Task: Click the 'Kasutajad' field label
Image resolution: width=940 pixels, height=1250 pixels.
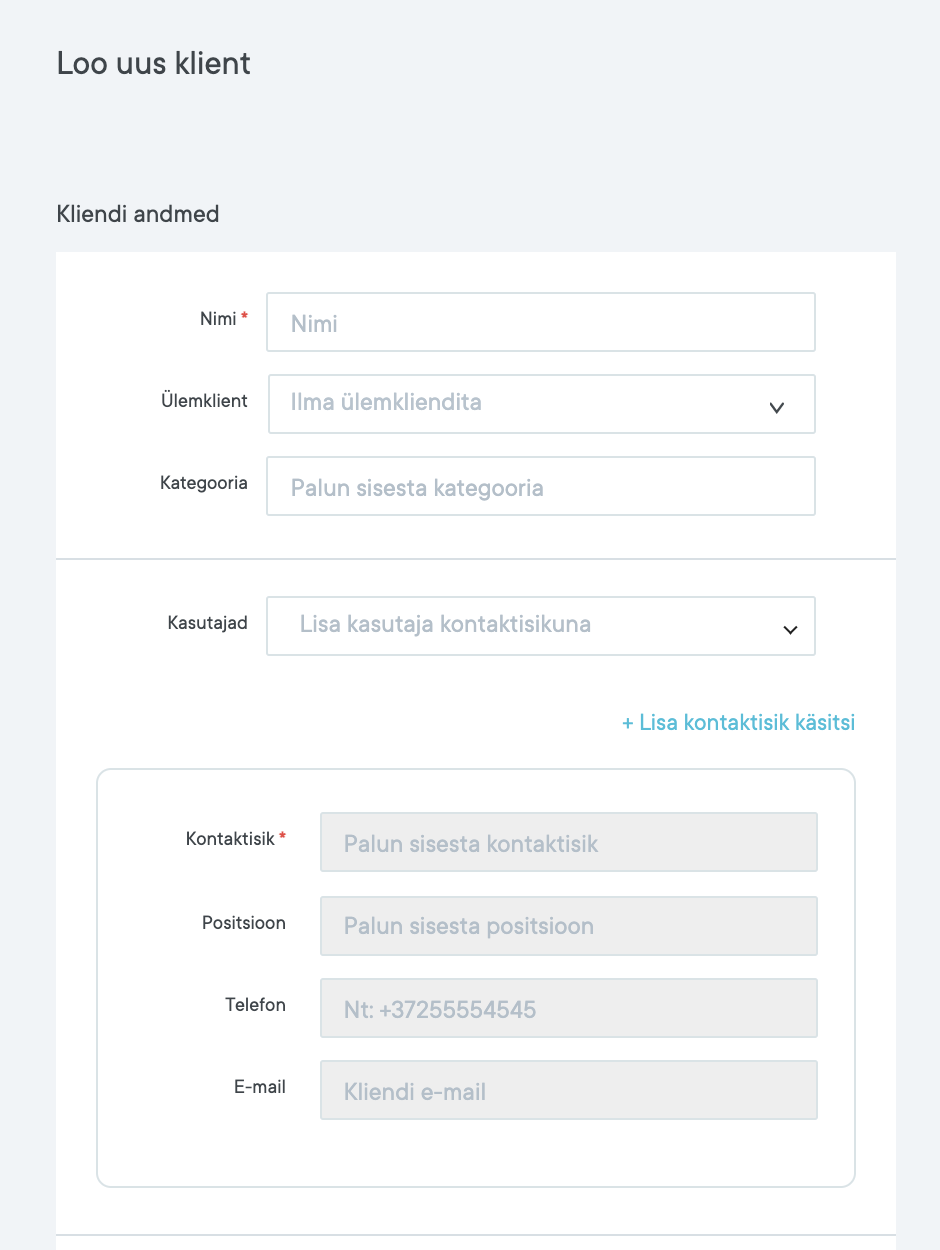Action: click(208, 623)
